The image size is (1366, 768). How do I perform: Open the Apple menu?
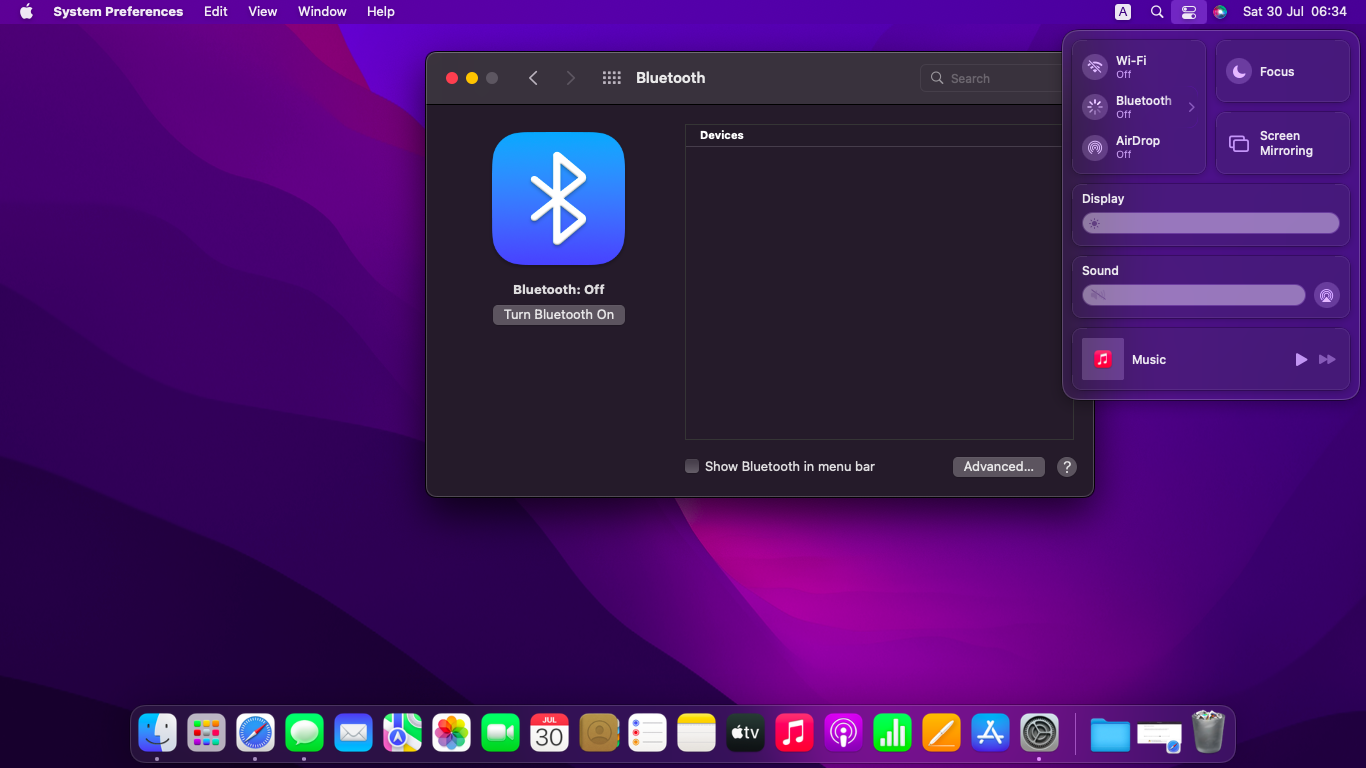(26, 12)
